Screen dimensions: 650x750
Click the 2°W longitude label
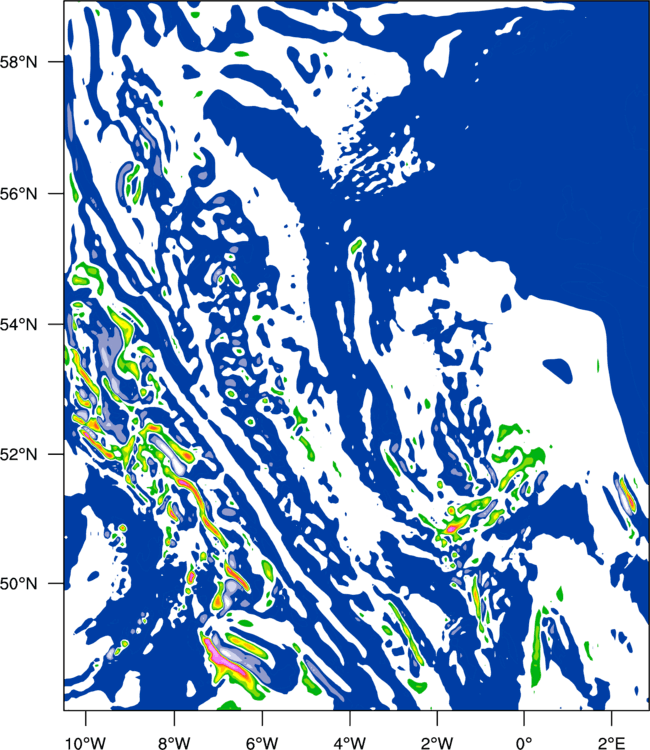[437, 743]
